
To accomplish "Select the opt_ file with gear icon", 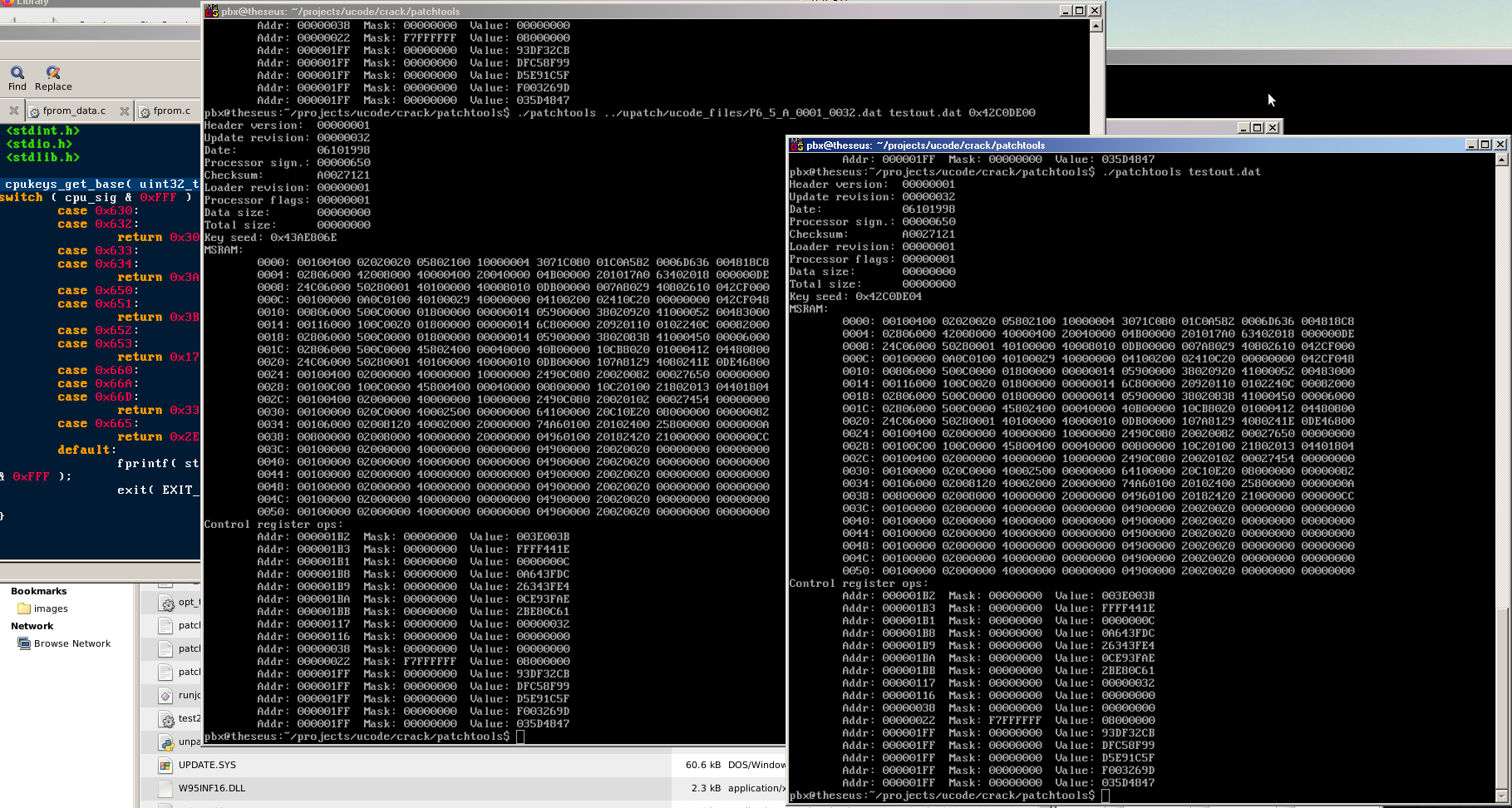I will coord(166,603).
